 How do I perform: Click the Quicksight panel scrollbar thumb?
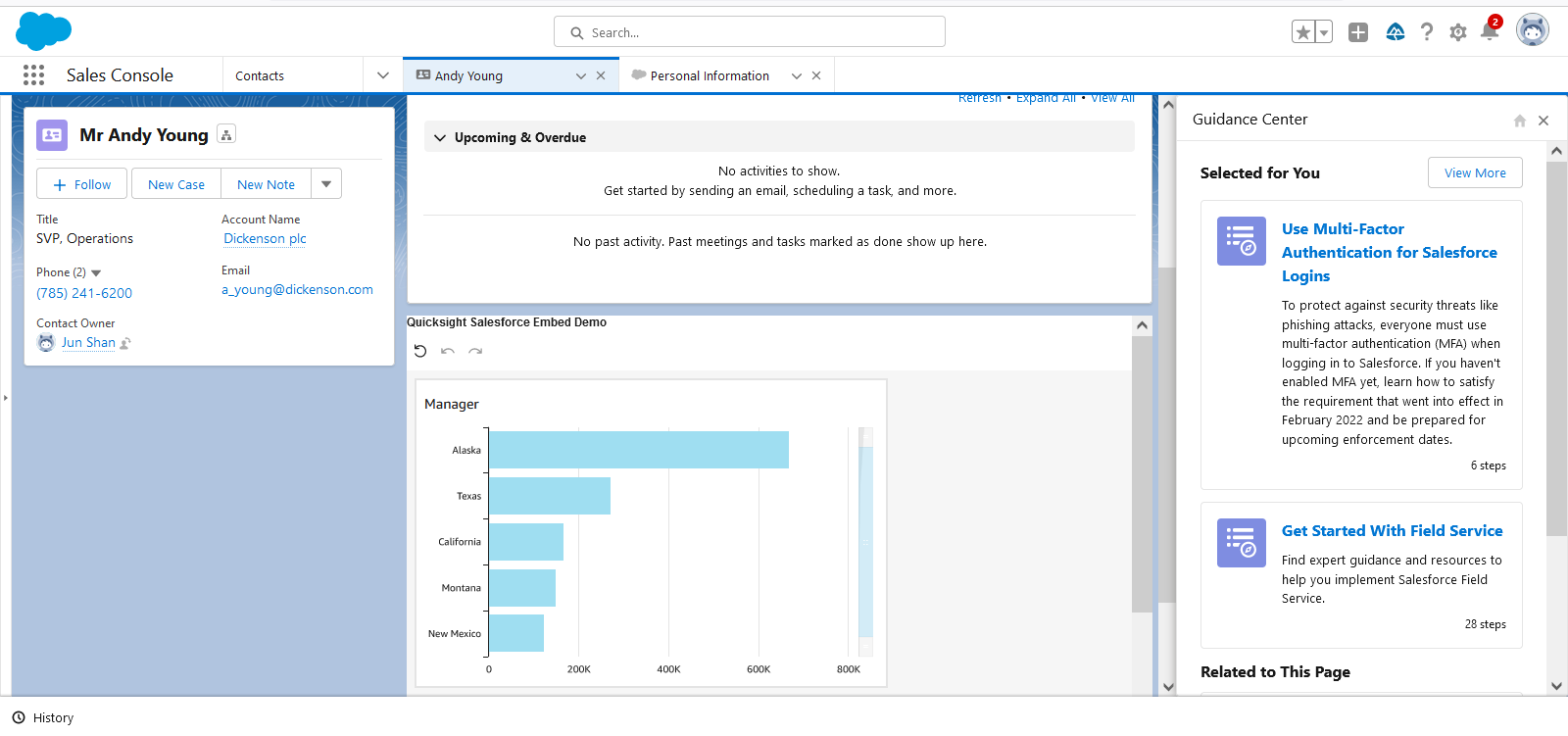click(1142, 474)
